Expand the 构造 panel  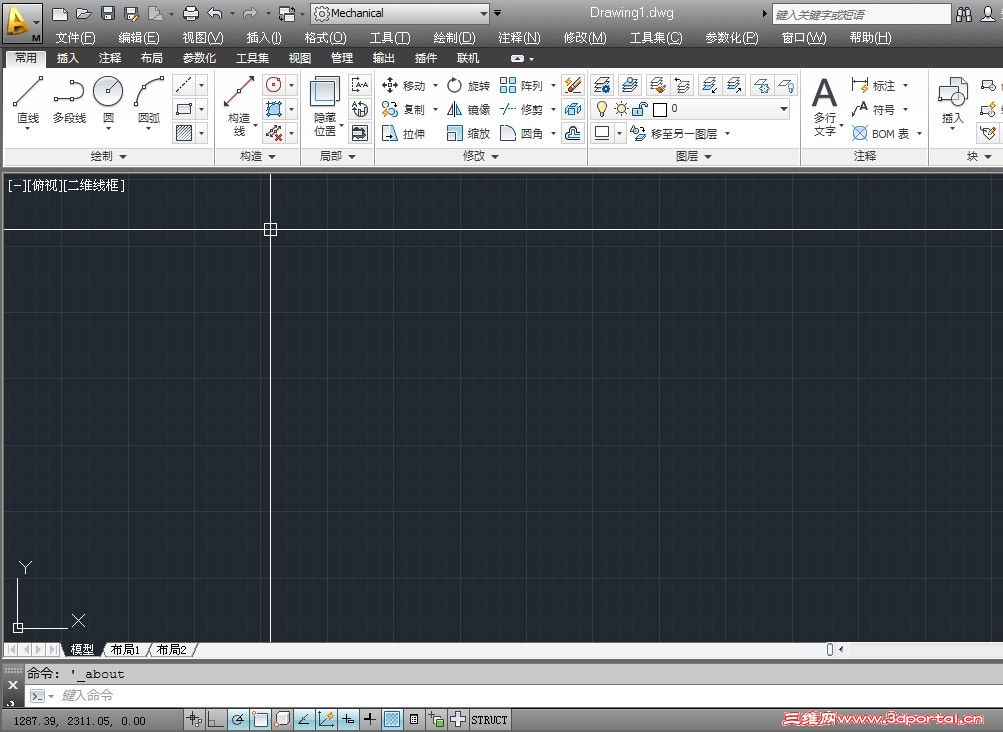pos(258,156)
